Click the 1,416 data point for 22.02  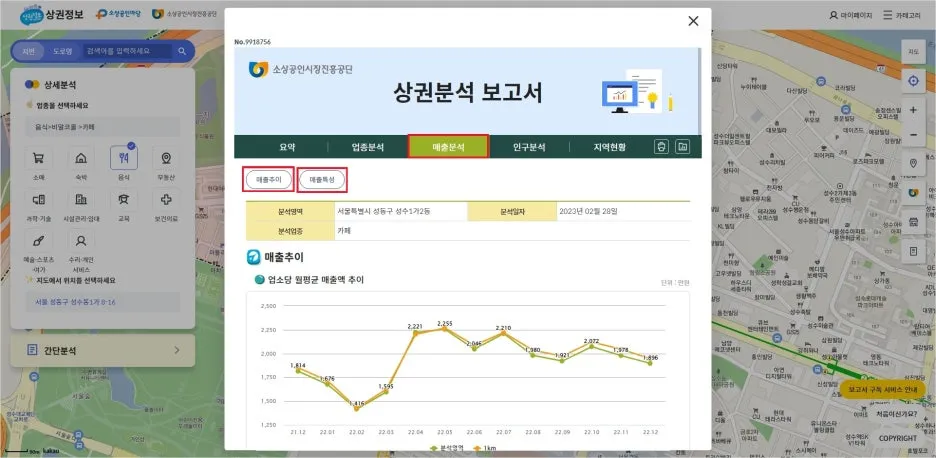(356, 408)
